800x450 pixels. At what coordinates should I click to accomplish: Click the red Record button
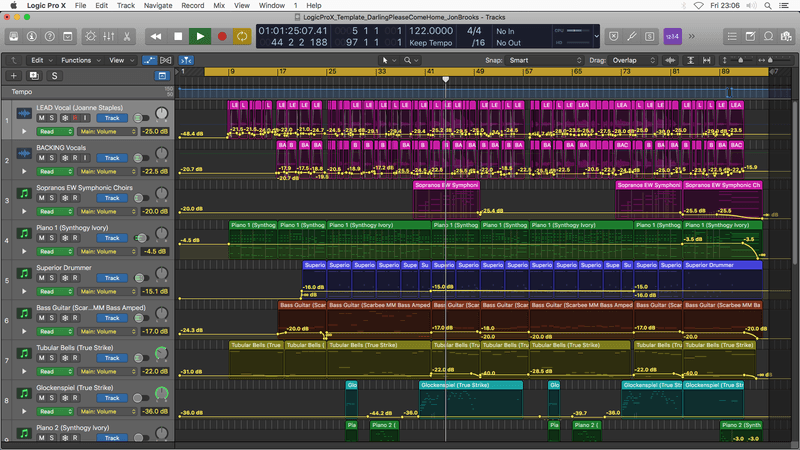[x=222, y=36]
